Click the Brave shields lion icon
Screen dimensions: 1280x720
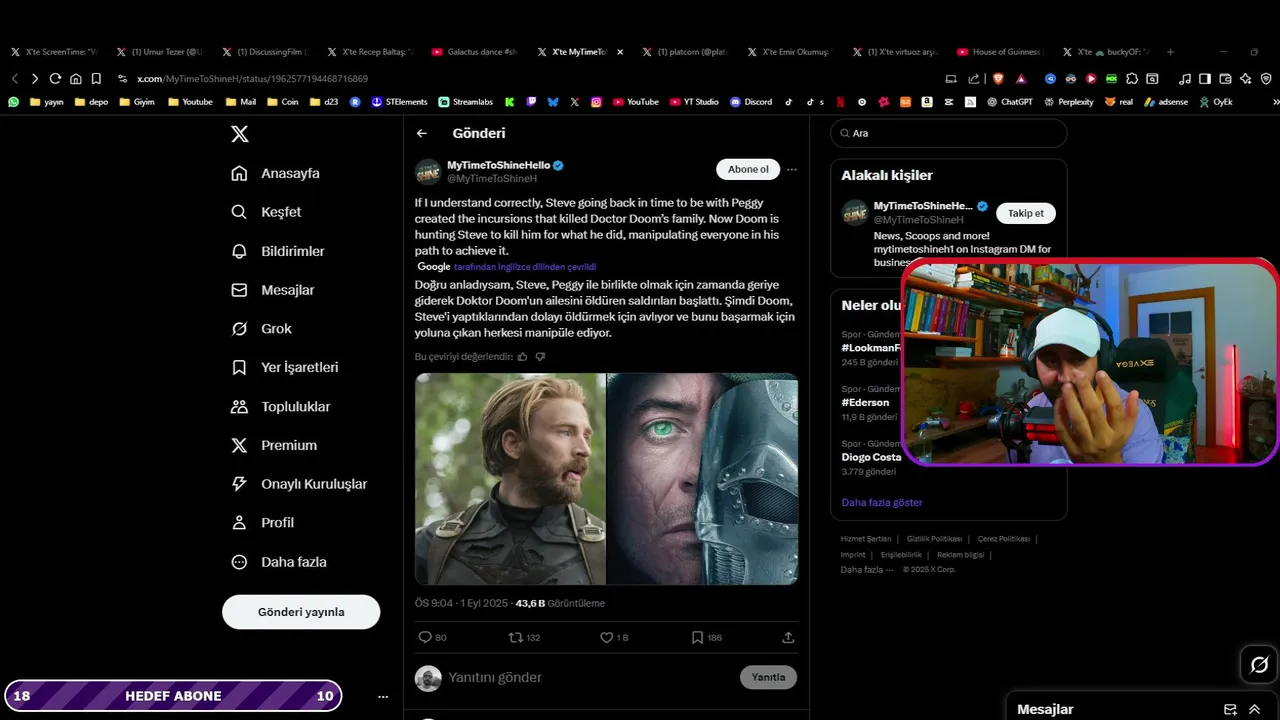(x=997, y=78)
